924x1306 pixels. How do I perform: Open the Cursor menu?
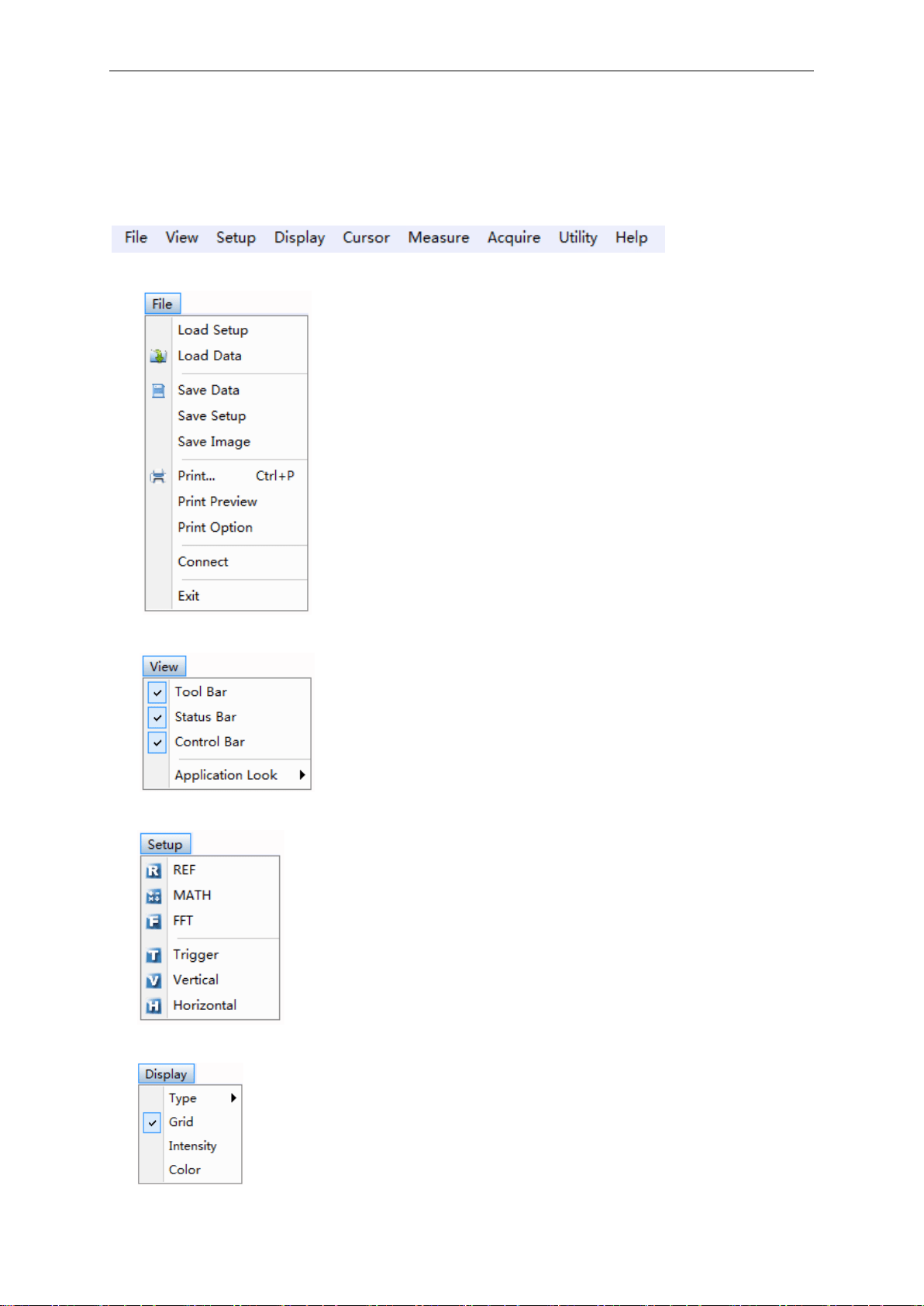(x=366, y=238)
